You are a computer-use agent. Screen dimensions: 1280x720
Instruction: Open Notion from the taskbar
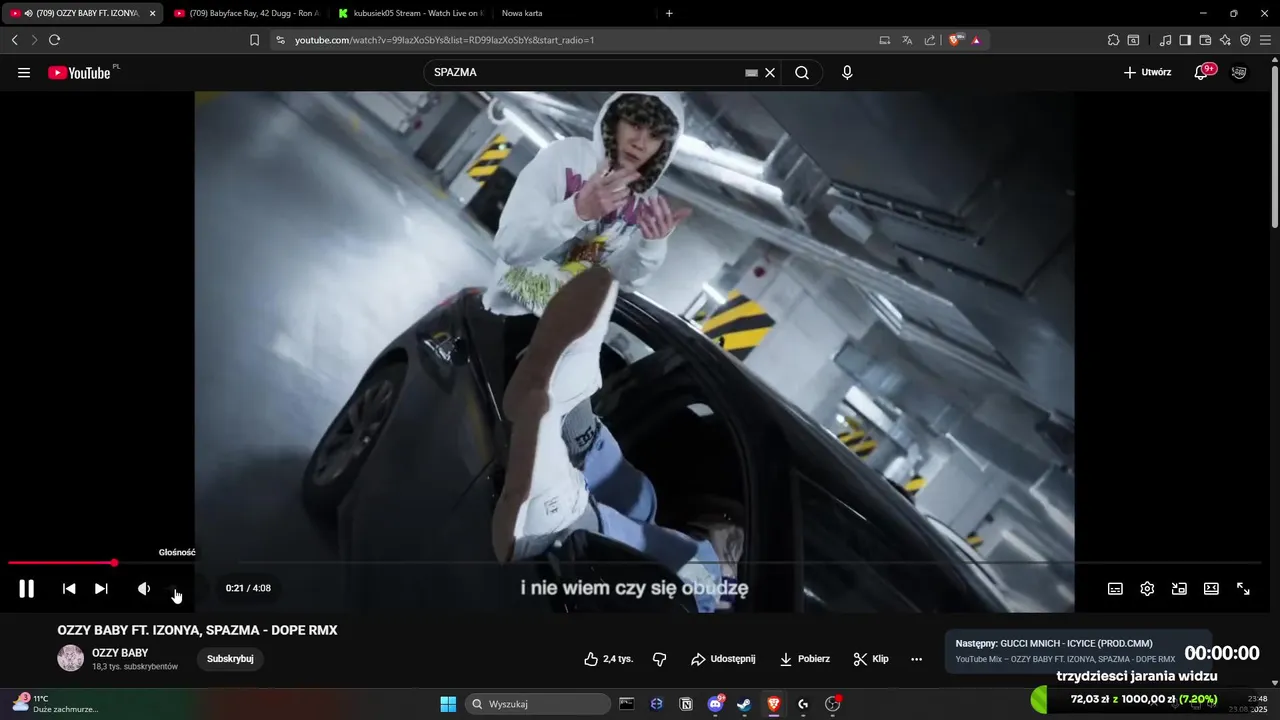(686, 704)
